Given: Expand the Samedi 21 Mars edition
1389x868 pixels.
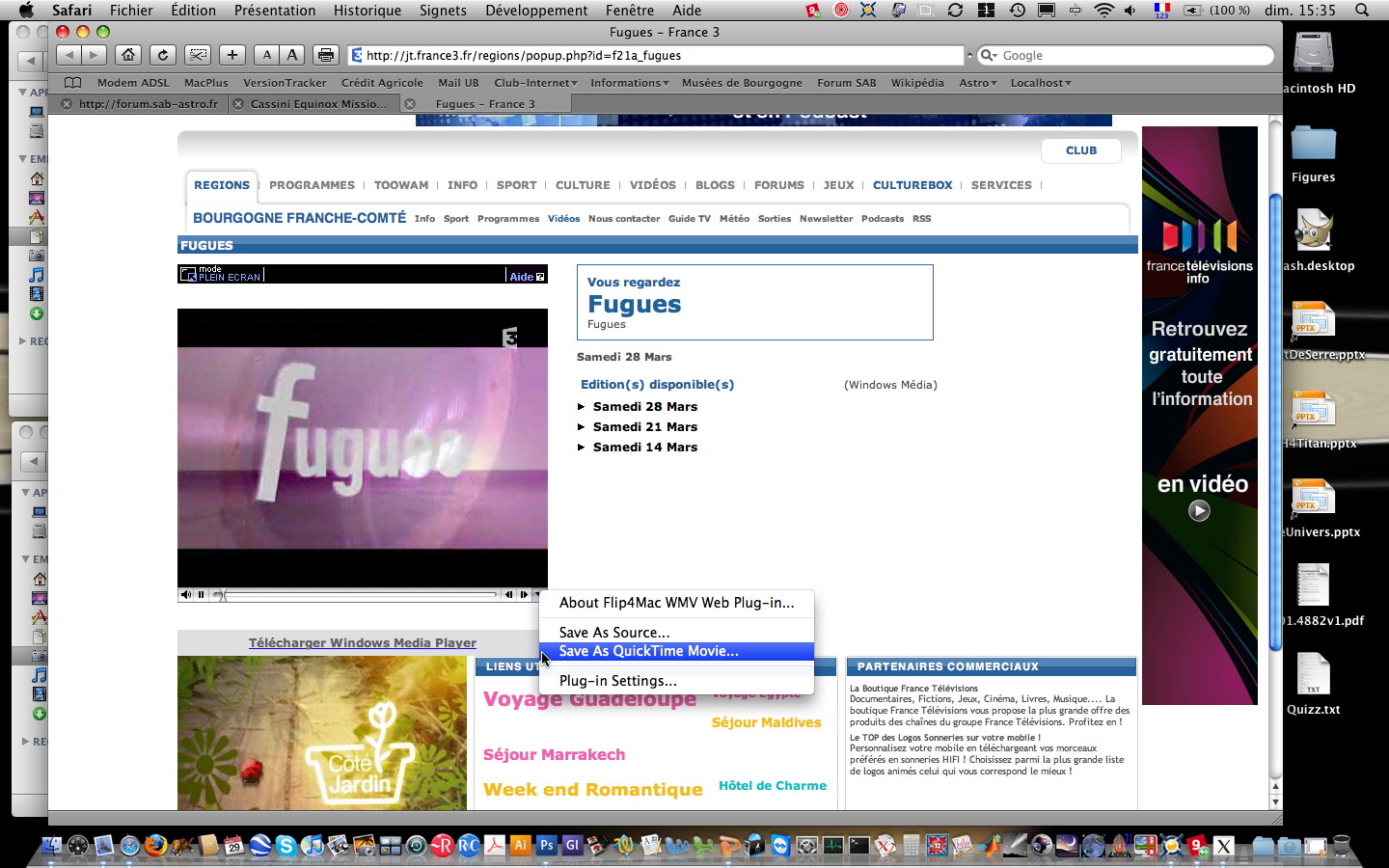Looking at the screenshot, I should (644, 427).
